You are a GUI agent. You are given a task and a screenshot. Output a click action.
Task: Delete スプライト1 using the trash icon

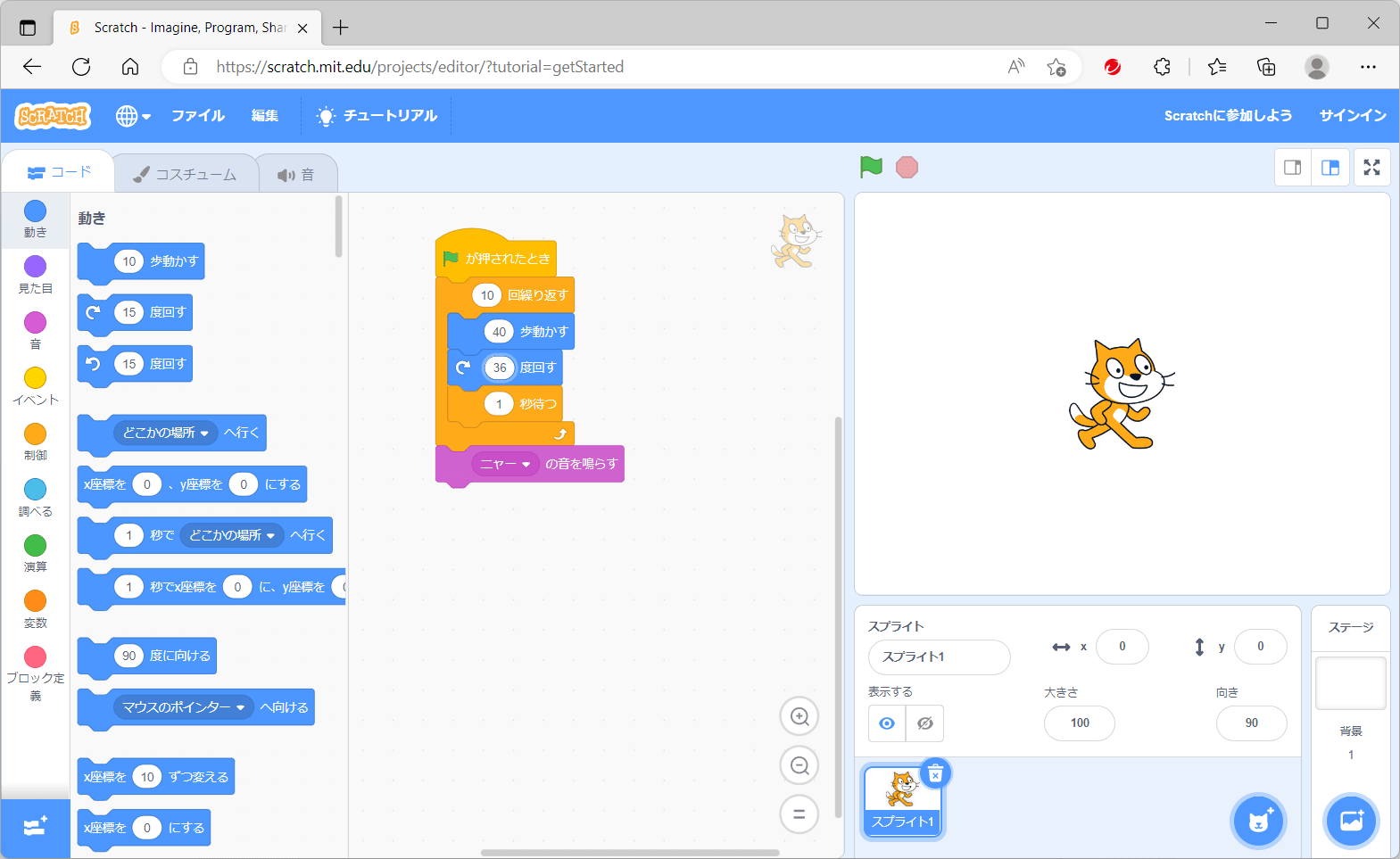pyautogui.click(x=935, y=773)
